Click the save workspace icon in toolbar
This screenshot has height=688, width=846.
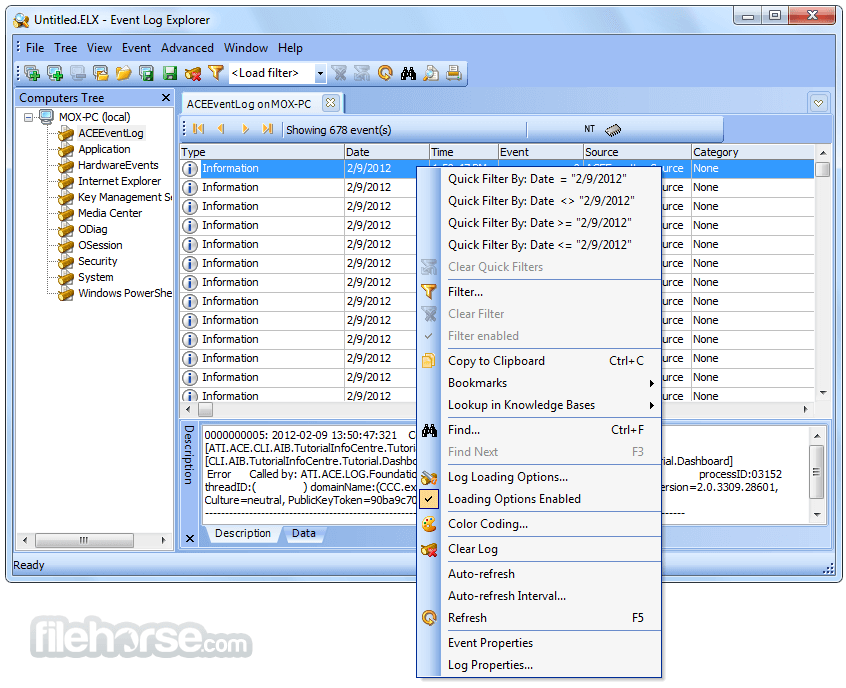146,73
